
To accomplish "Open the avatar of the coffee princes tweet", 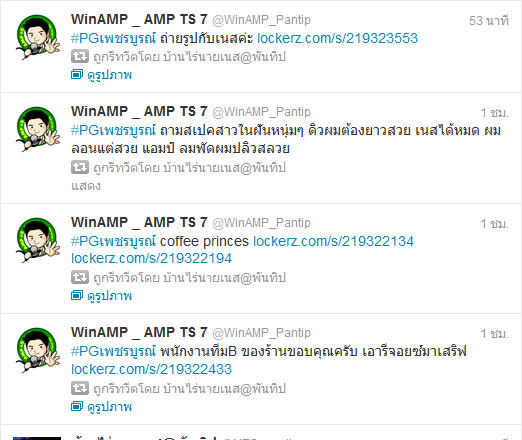I will [x=38, y=240].
